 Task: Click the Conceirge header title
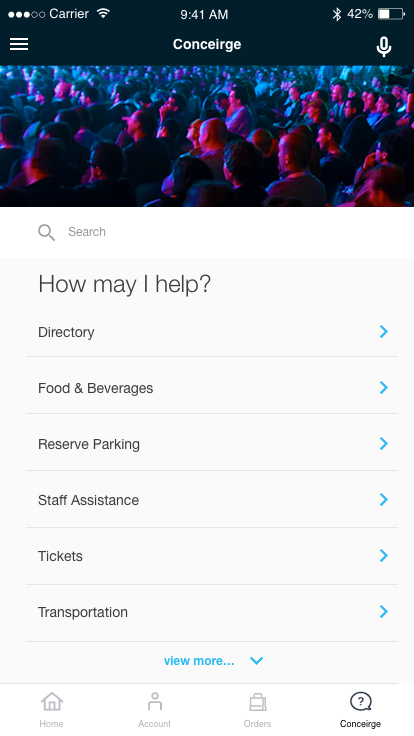point(207,44)
